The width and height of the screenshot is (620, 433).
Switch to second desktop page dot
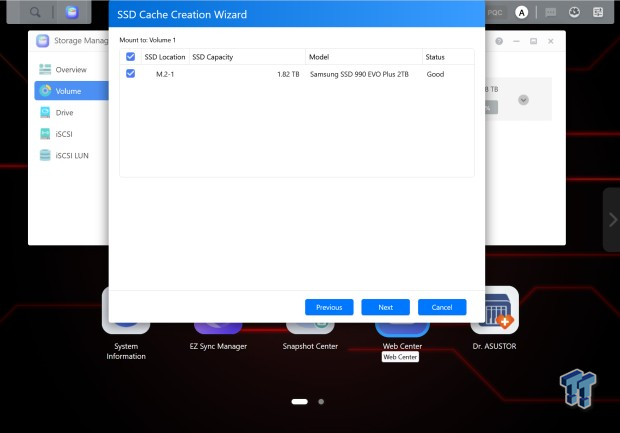(x=321, y=401)
